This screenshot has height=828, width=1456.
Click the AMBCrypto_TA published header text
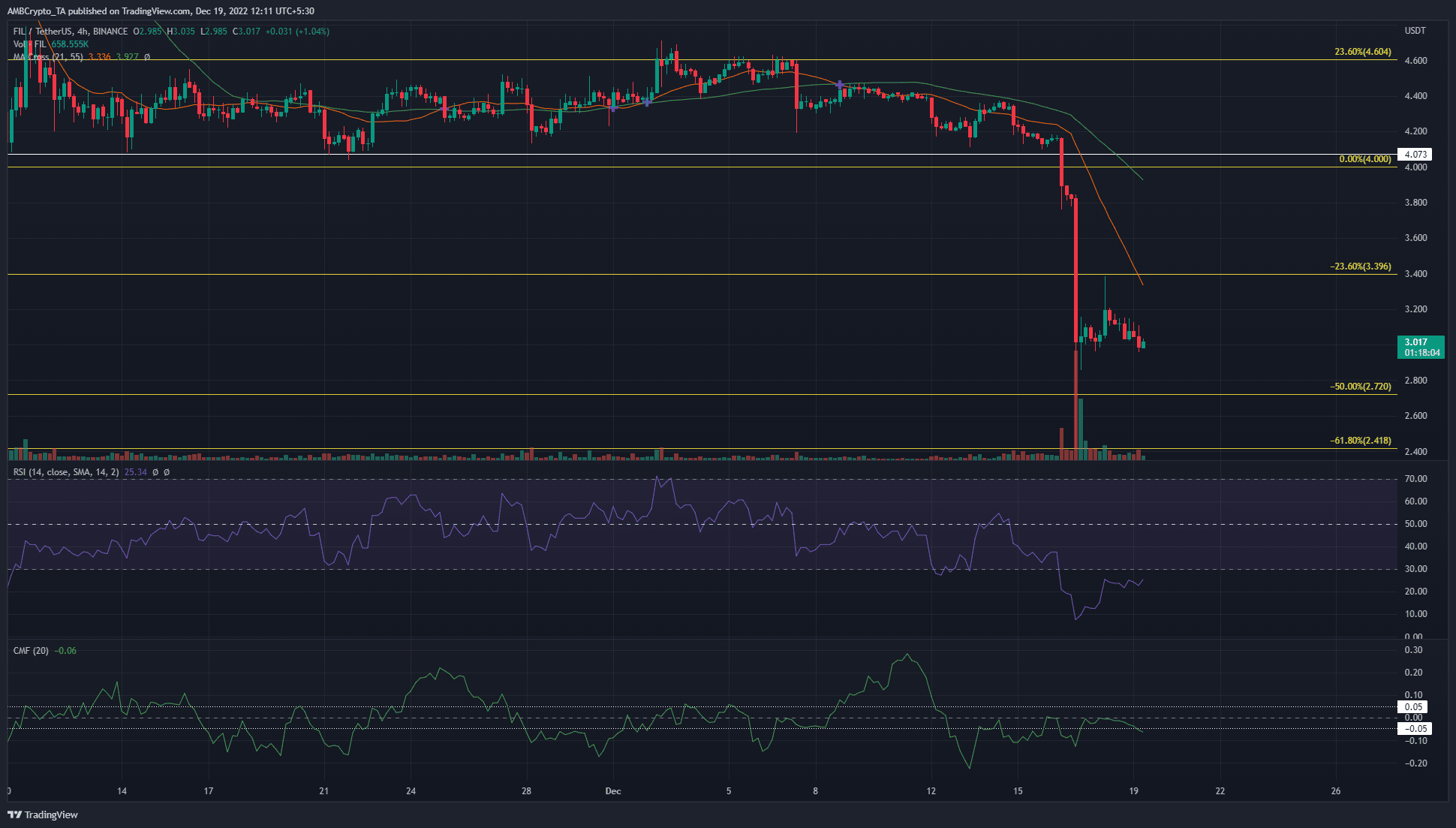(x=161, y=11)
